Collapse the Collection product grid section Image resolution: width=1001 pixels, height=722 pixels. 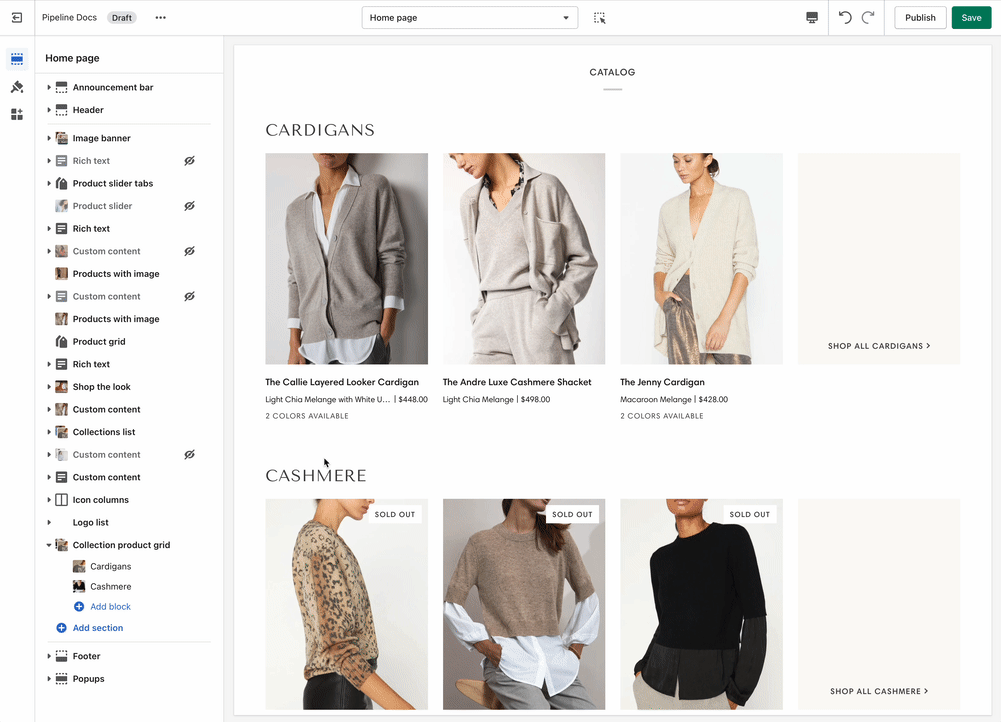[x=49, y=546]
